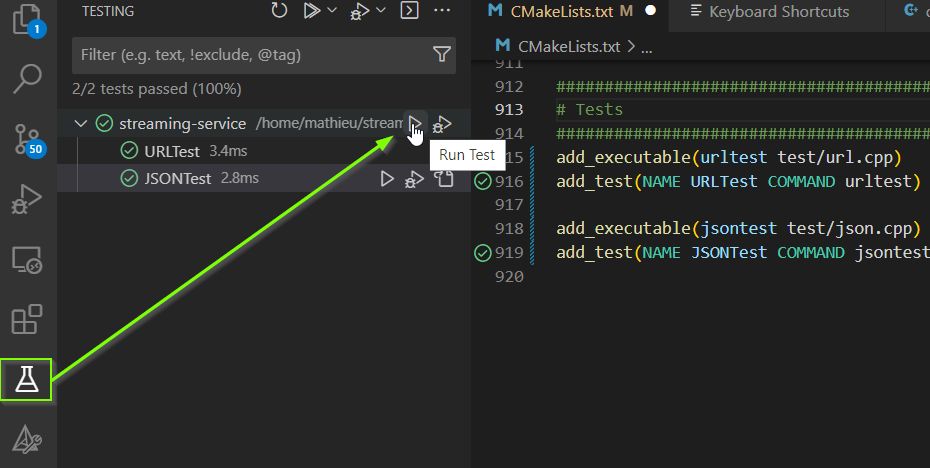930x468 pixels.
Task: Open the CMake tools view
Action: [27, 440]
